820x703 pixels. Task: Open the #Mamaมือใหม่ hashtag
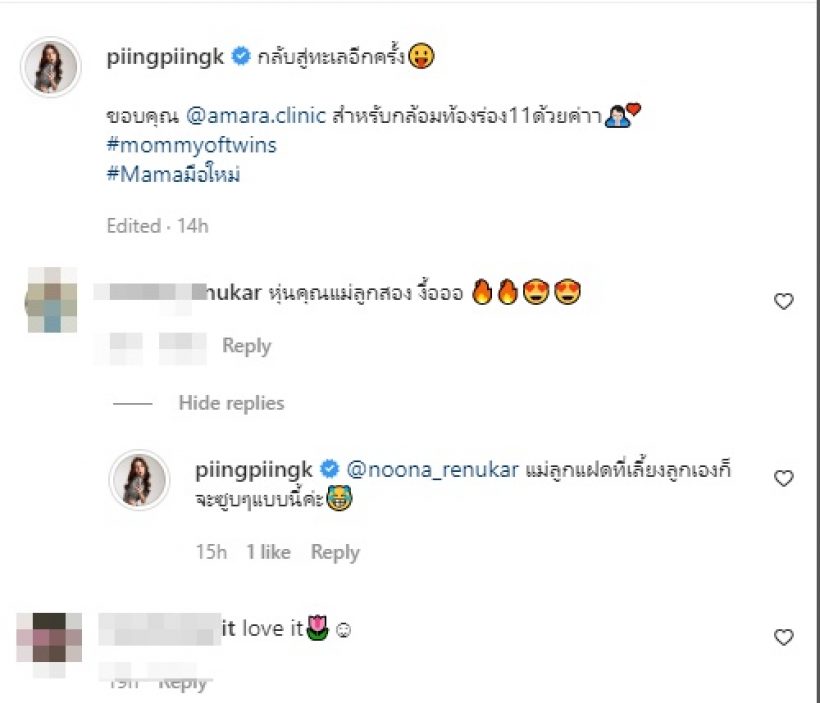[174, 174]
